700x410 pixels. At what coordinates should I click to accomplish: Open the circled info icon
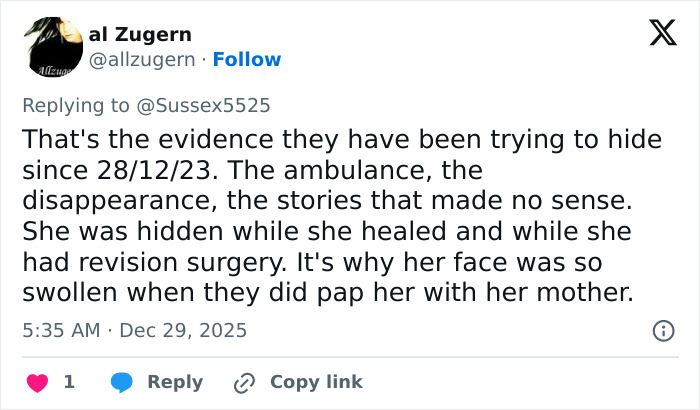pyautogui.click(x=661, y=330)
